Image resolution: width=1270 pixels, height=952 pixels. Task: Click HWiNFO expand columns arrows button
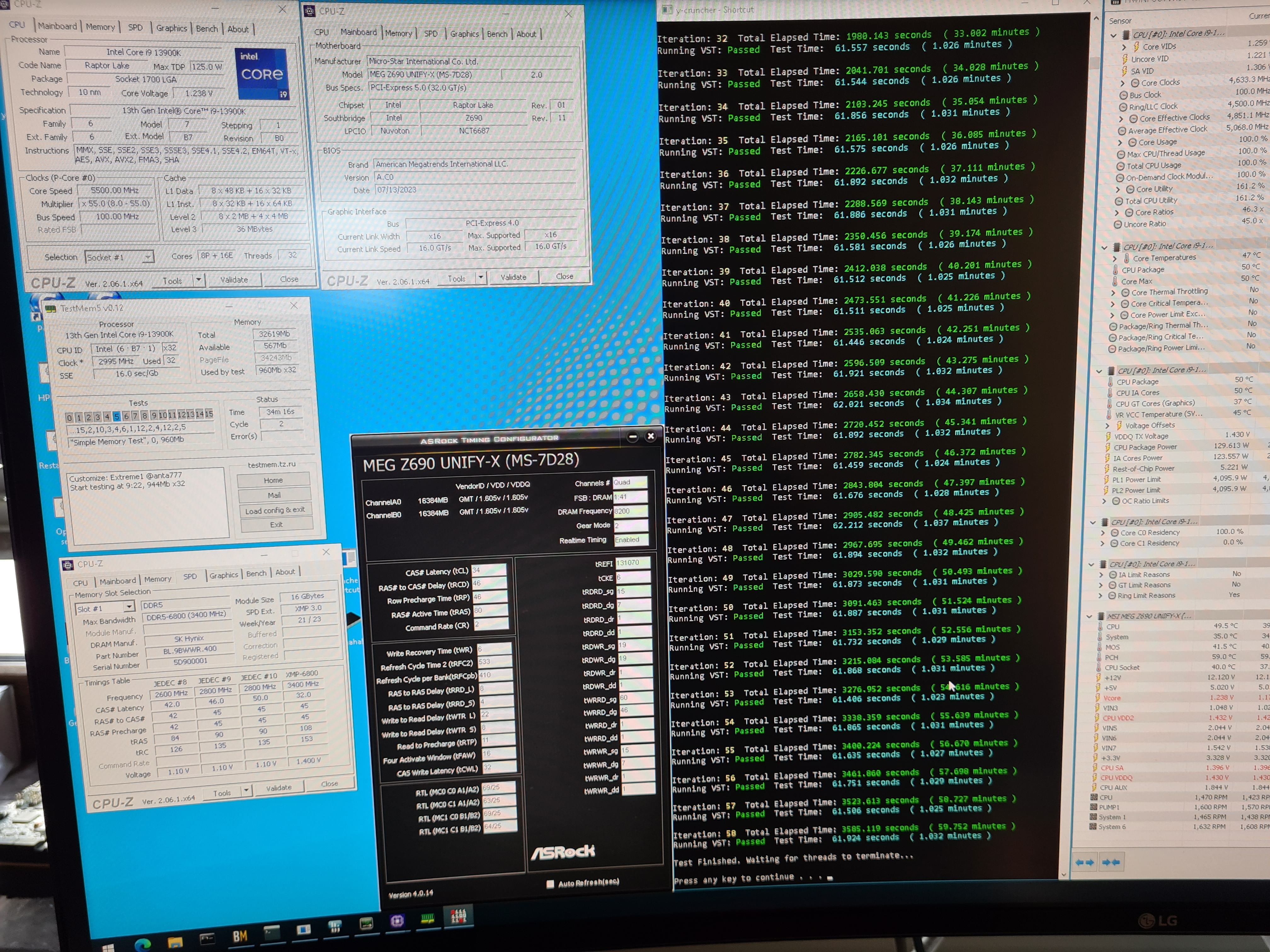pos(1084,862)
